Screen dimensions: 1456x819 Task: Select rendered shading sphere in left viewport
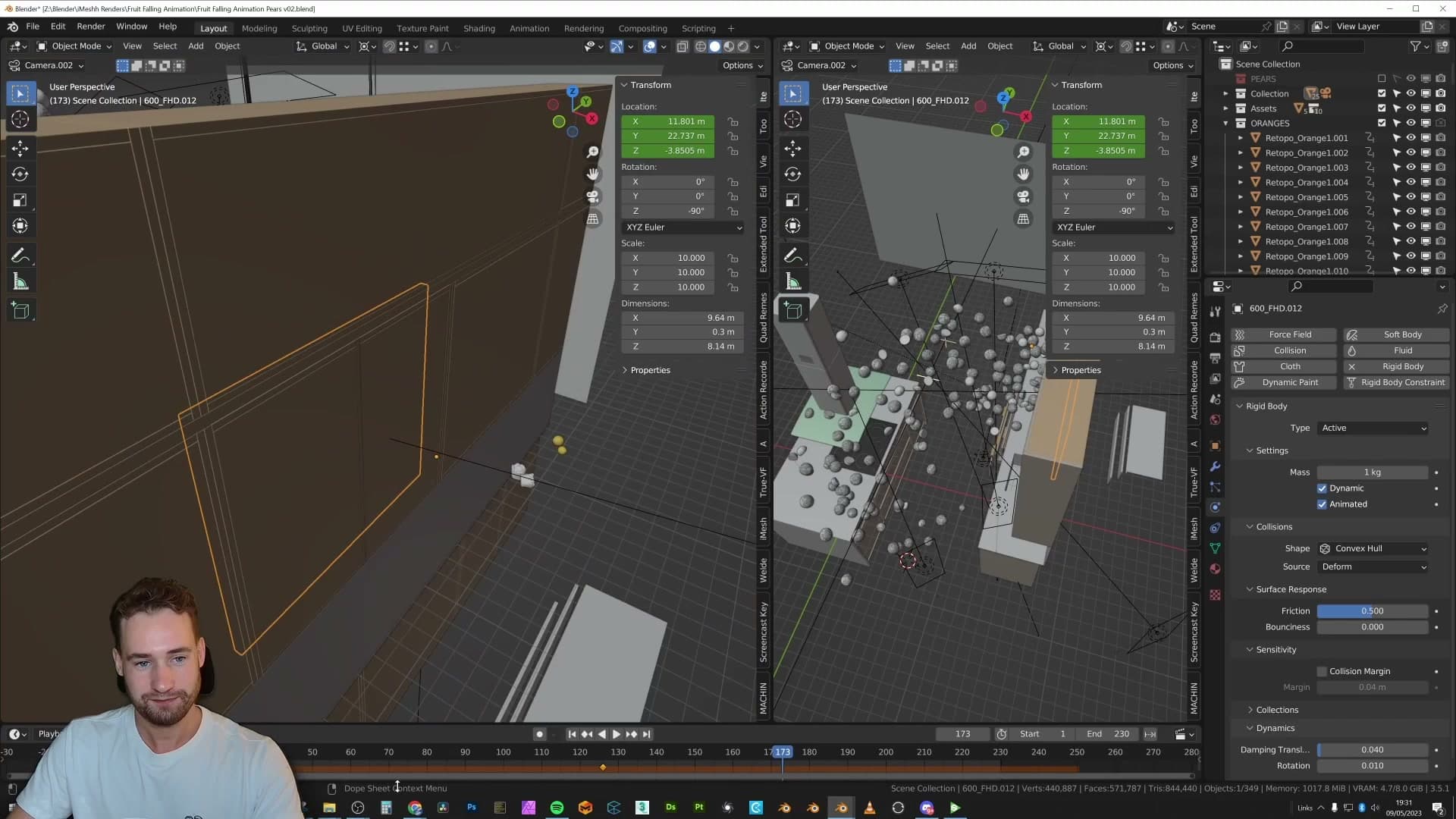(x=743, y=46)
